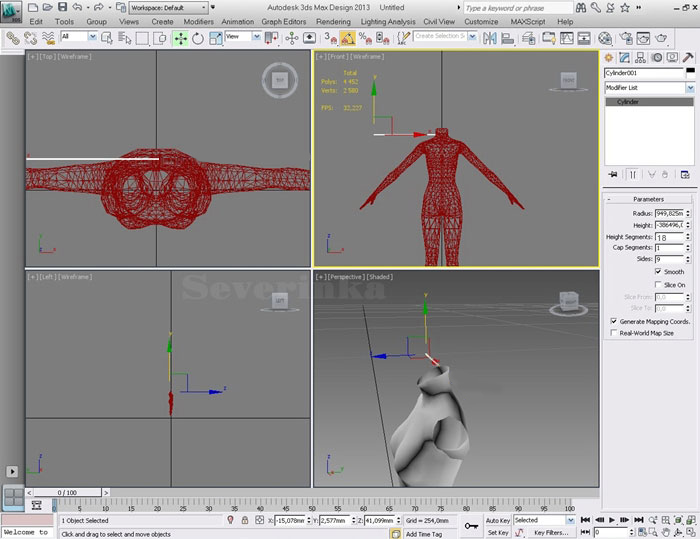Click the ViewCube in the Perspective viewport
700x539 pixels.
pos(569,300)
